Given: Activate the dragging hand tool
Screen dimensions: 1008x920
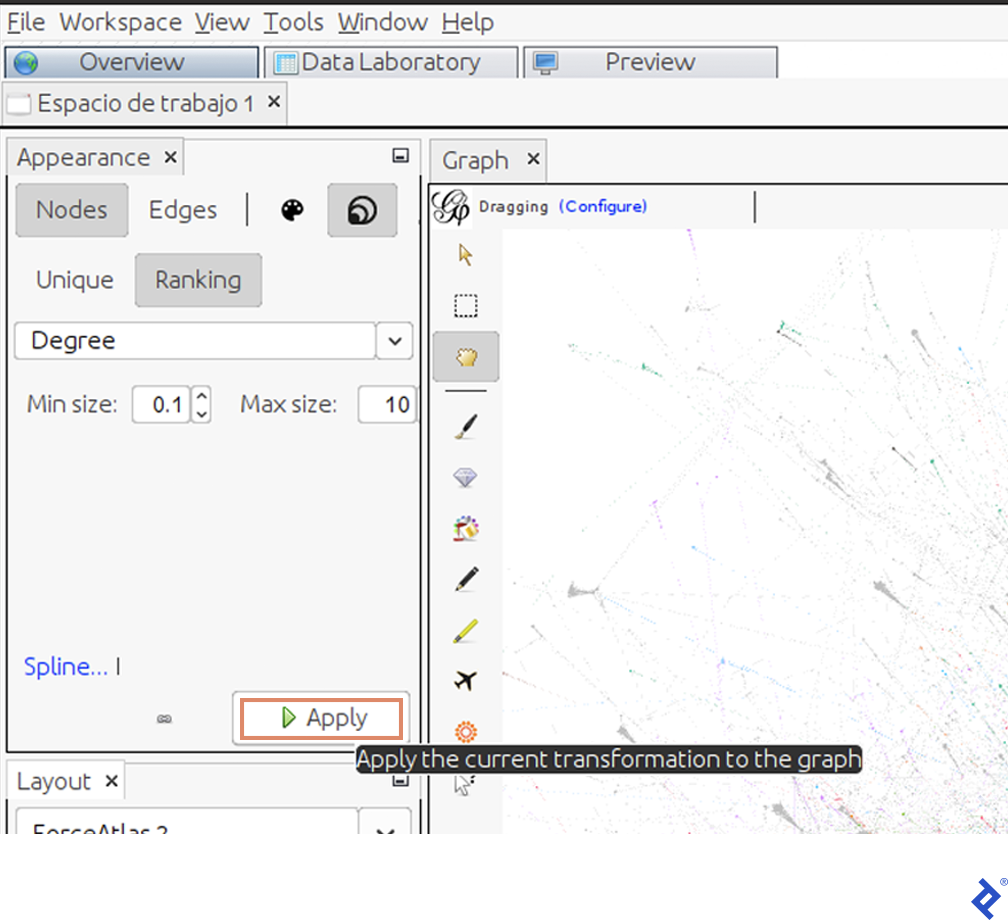Looking at the screenshot, I should 466,357.
